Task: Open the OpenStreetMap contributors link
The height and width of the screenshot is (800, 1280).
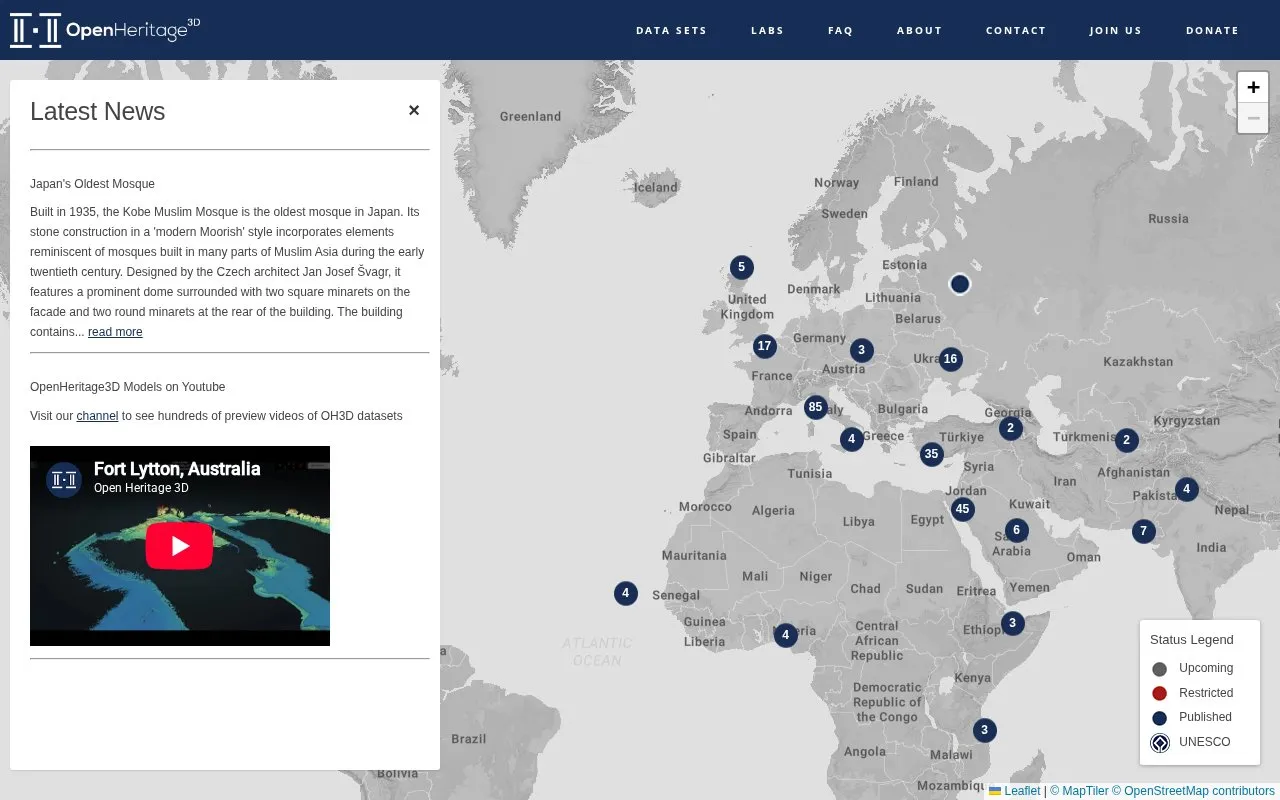Action: (x=1193, y=791)
